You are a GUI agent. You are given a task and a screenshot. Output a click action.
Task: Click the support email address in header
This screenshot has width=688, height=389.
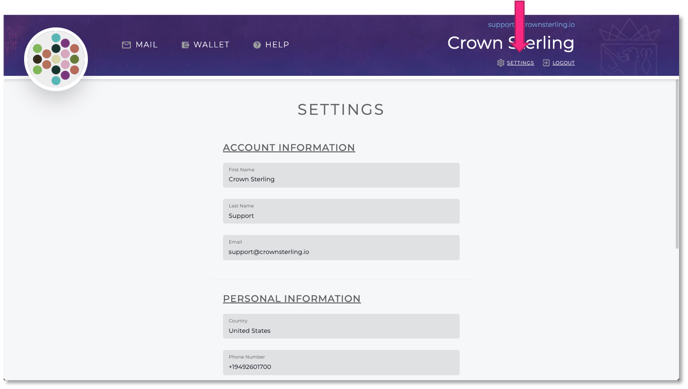pyautogui.click(x=531, y=25)
